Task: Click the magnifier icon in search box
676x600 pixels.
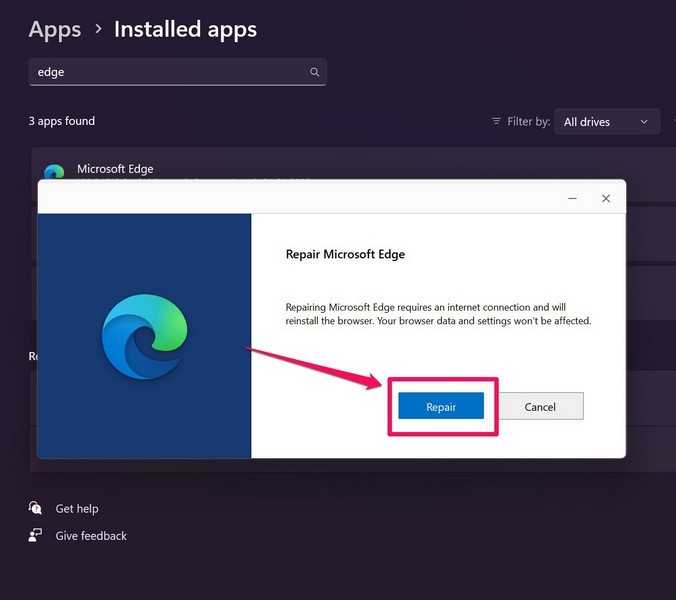Action: pos(314,72)
